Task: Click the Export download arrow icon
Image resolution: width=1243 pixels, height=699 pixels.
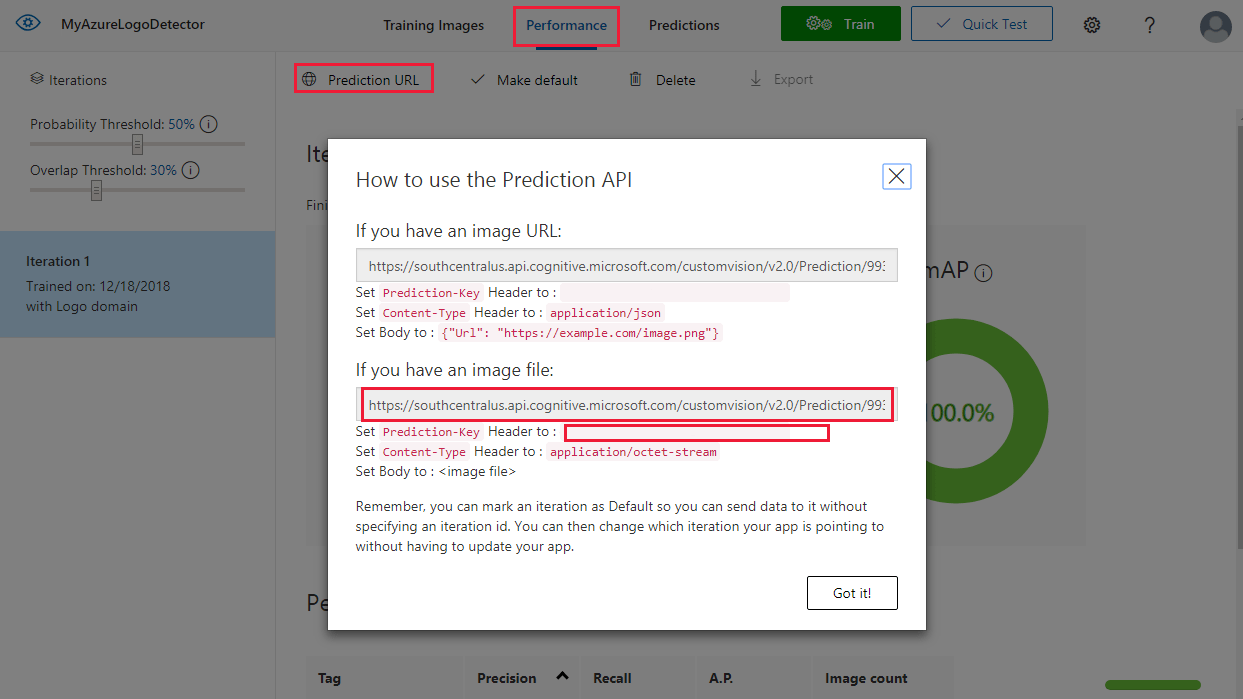Action: (756, 79)
